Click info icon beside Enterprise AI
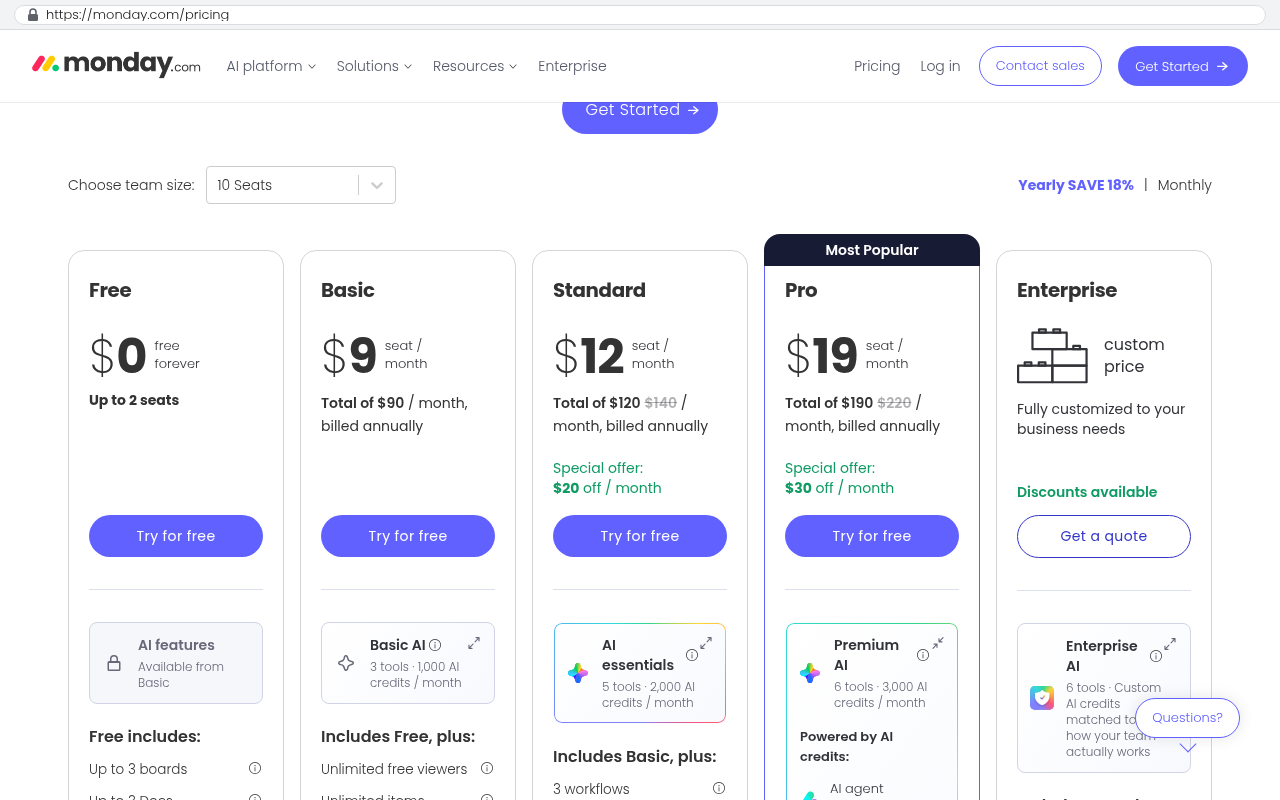The width and height of the screenshot is (1280, 800). point(1156,656)
